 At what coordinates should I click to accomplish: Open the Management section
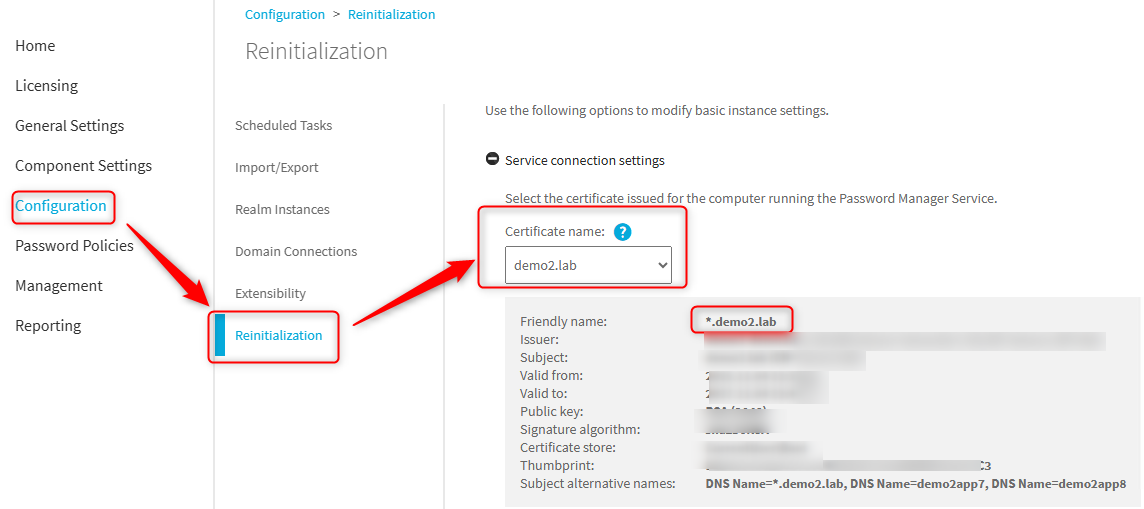tap(59, 286)
